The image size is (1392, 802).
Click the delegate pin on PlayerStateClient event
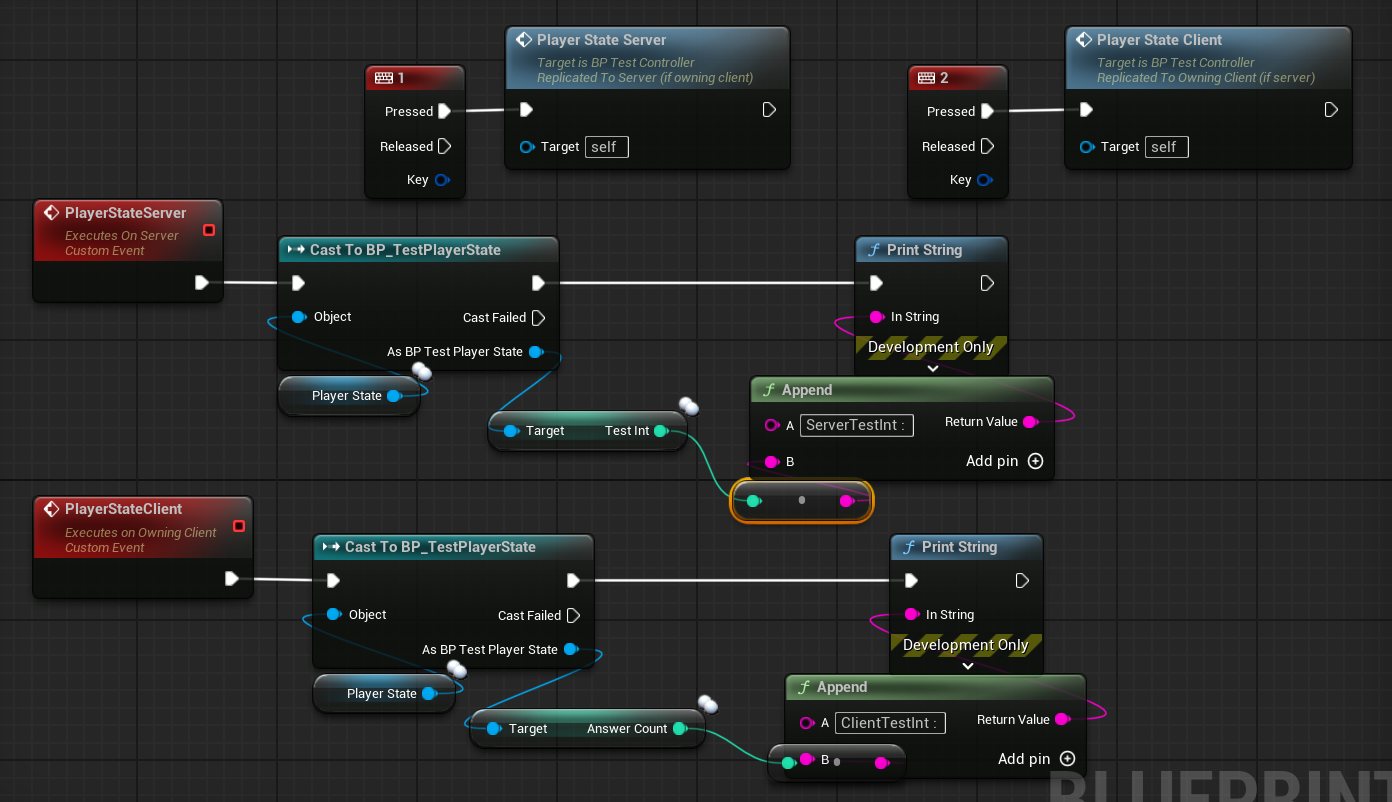[x=239, y=526]
